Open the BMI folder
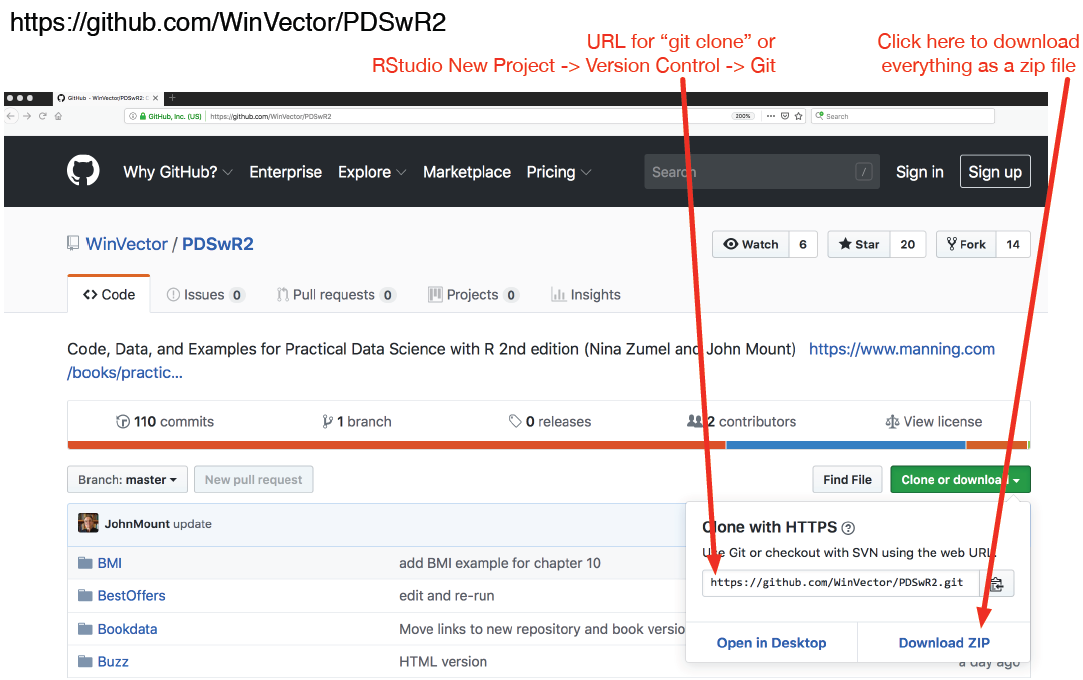Image resolution: width=1083 pixels, height=680 pixels. pyautogui.click(x=109, y=563)
